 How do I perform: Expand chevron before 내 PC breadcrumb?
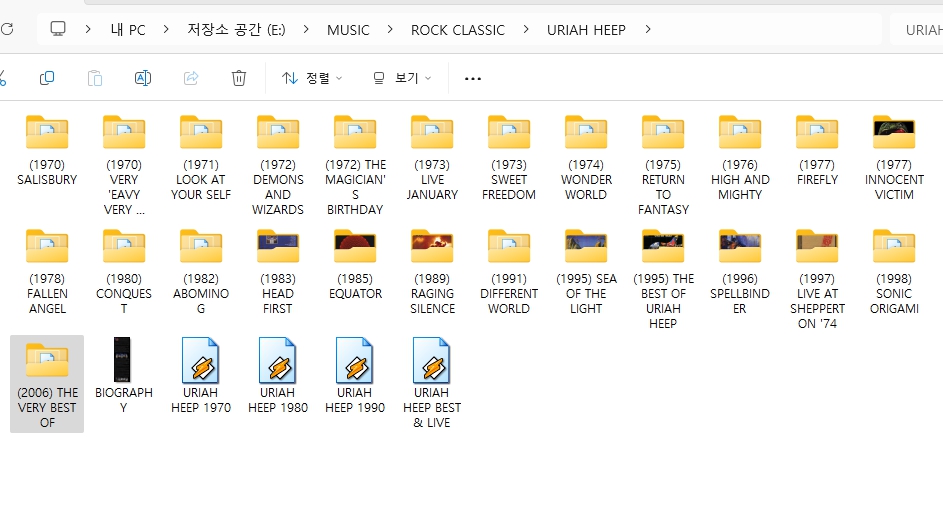point(88,29)
